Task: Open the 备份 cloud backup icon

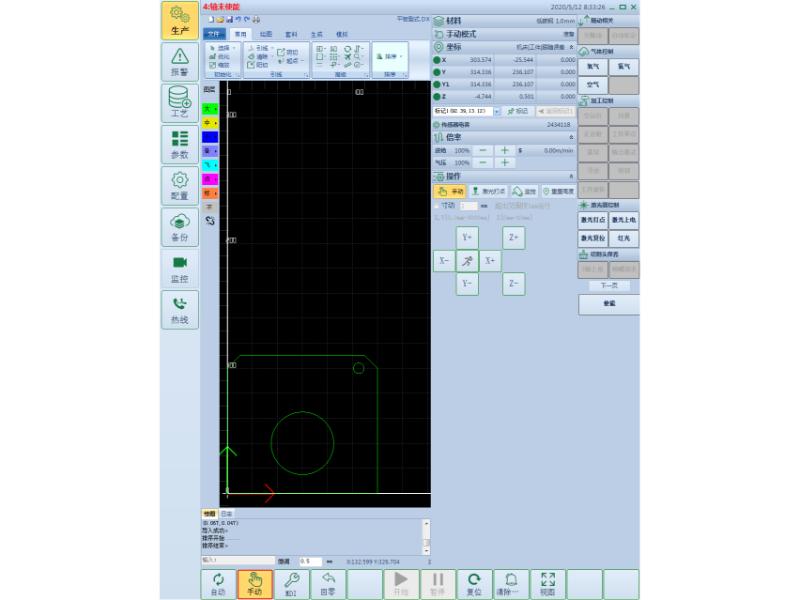Action: pos(179,227)
